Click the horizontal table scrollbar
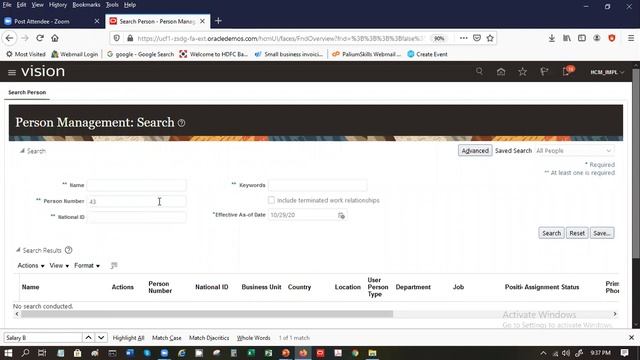This screenshot has width=640, height=360. [207, 314]
